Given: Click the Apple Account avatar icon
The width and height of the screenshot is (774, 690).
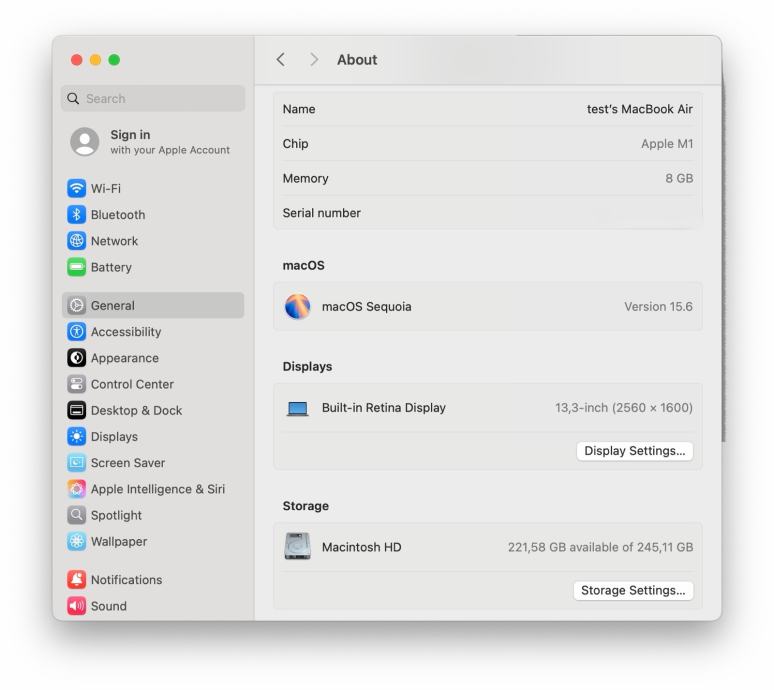Looking at the screenshot, I should [85, 142].
